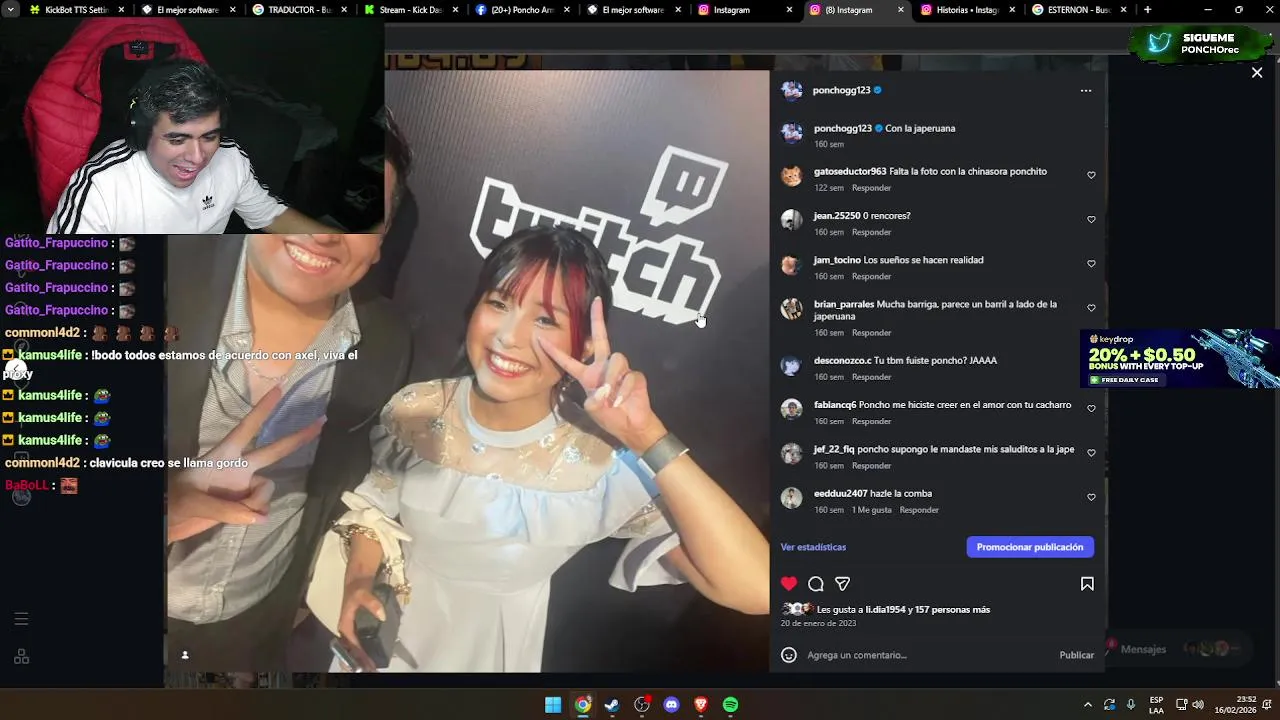Screen dimensions: 1280x720
Task: Open Brave browser from the taskbar
Action: [701, 705]
